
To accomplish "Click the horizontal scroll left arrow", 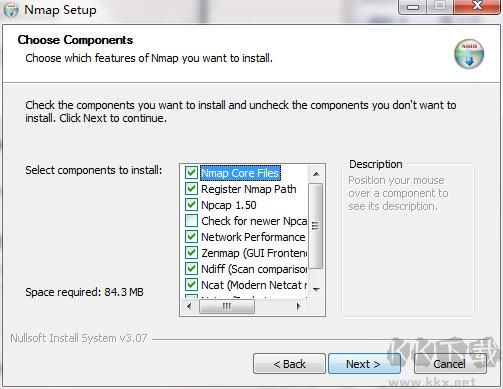I will pyautogui.click(x=189, y=306).
